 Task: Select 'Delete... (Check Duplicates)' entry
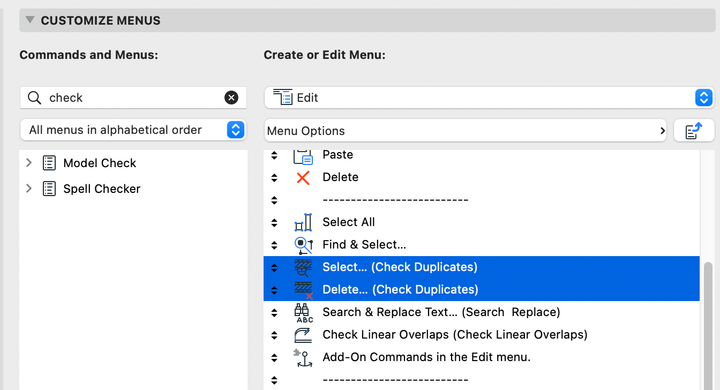pyautogui.click(x=400, y=289)
